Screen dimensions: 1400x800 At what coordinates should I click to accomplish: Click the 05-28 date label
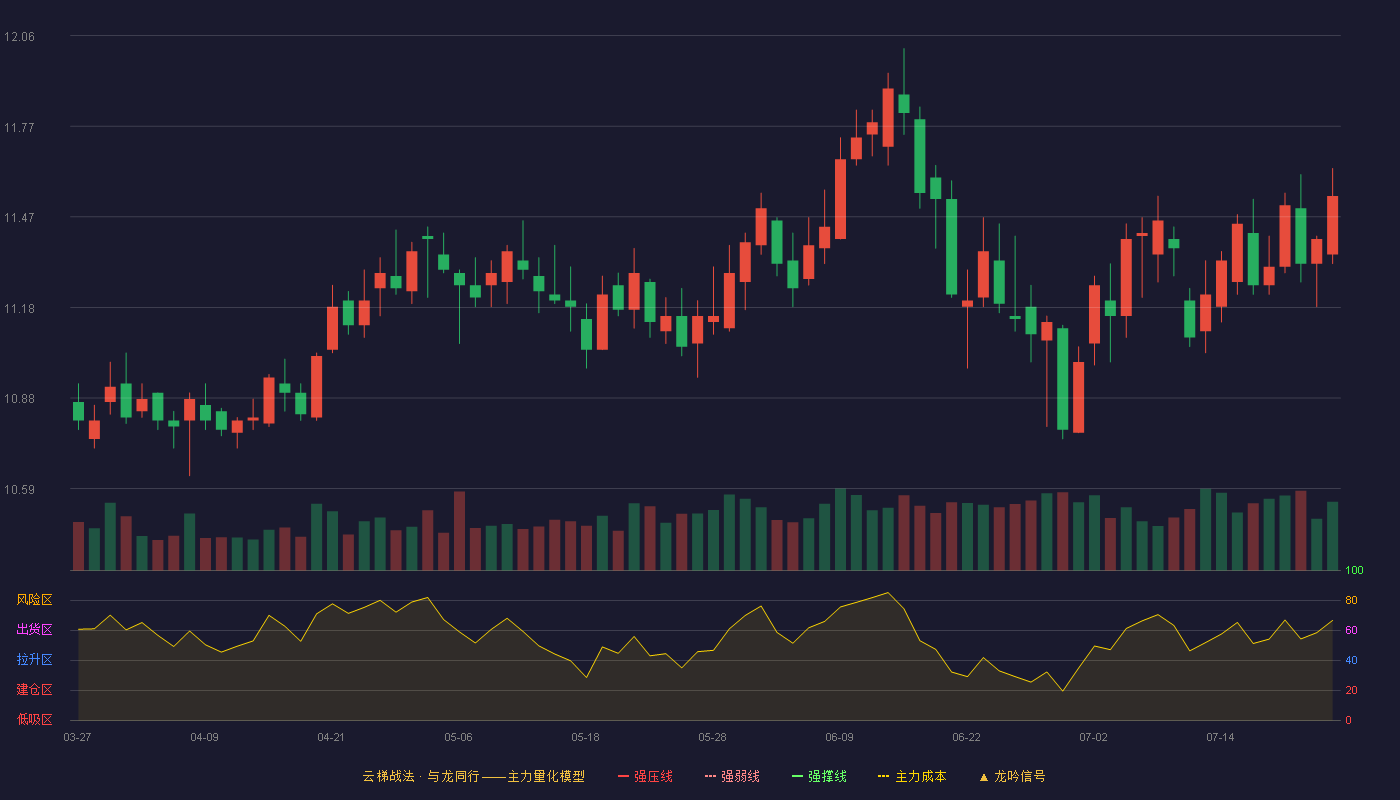tap(713, 737)
